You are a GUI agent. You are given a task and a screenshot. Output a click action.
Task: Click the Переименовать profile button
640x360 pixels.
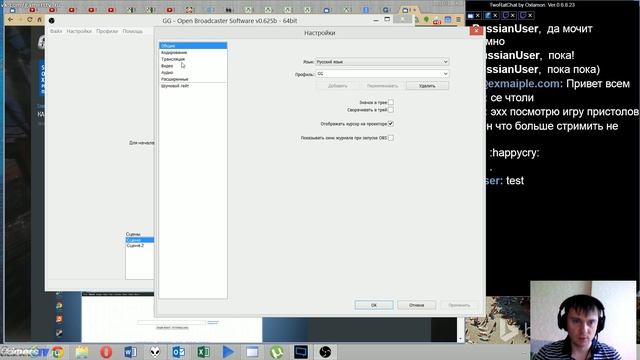(382, 86)
